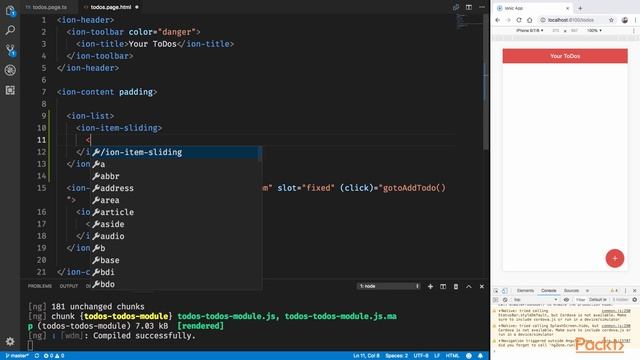The height and width of the screenshot is (360, 640).
Task: Open the DevTools console settings gear
Action: 635,300
